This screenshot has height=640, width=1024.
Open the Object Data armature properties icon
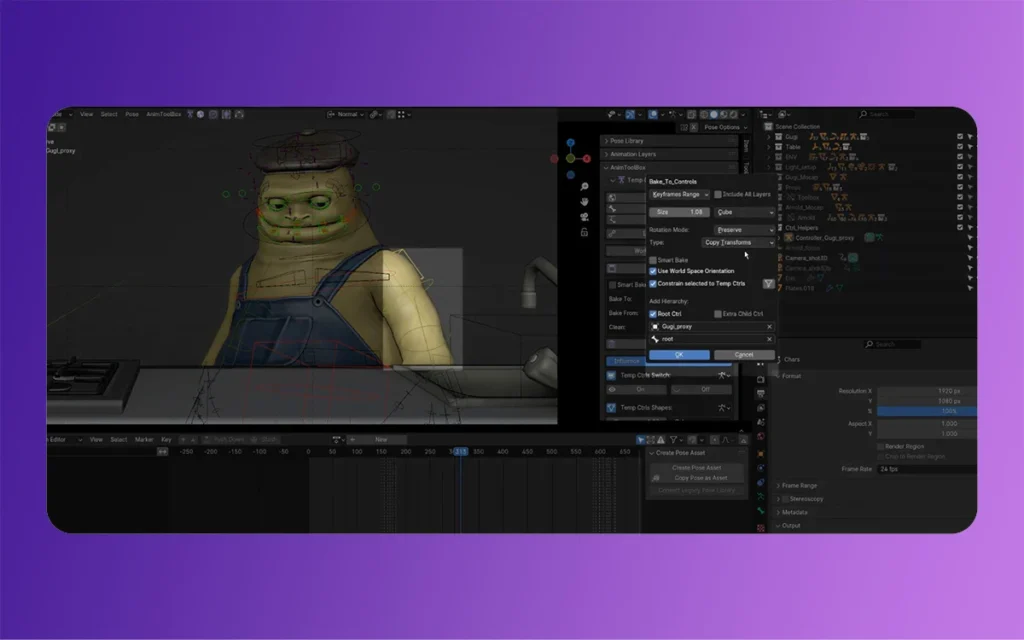(760, 497)
